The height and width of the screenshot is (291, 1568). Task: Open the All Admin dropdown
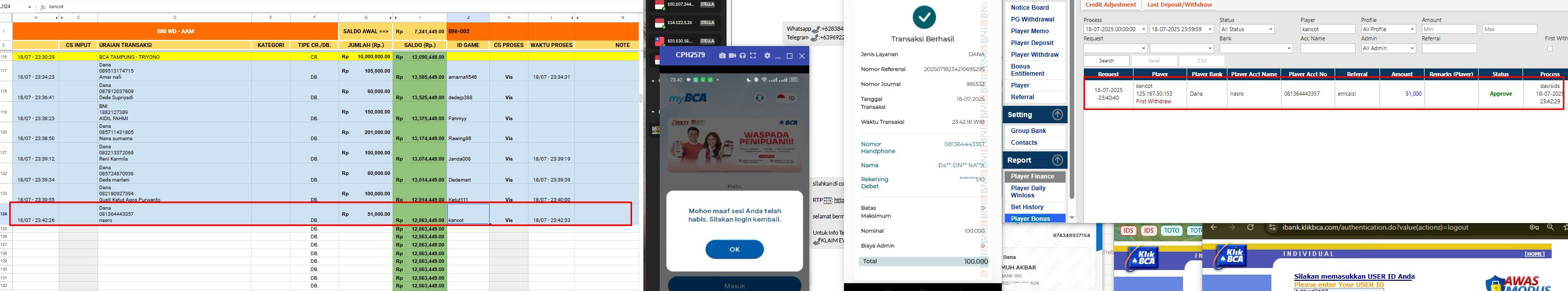pos(1388,48)
